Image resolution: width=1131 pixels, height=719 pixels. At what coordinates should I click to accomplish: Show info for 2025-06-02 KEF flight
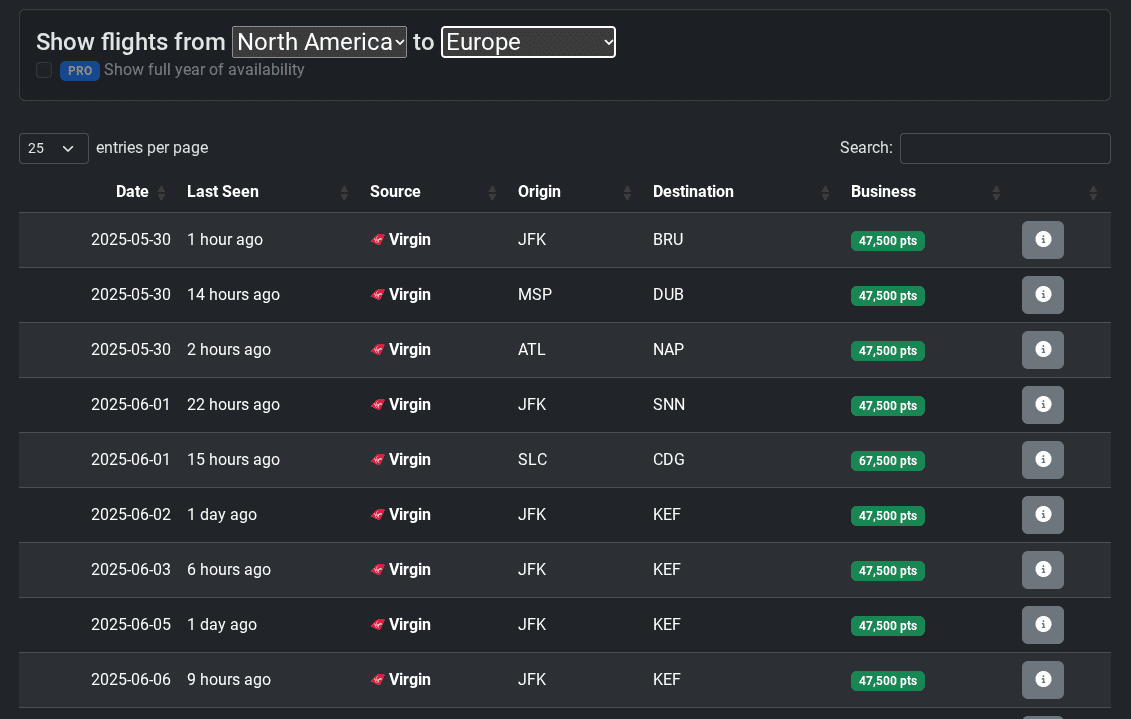click(1042, 515)
